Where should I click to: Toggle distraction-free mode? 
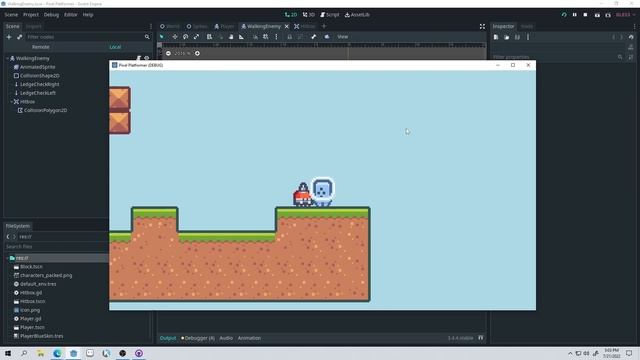[x=482, y=26]
